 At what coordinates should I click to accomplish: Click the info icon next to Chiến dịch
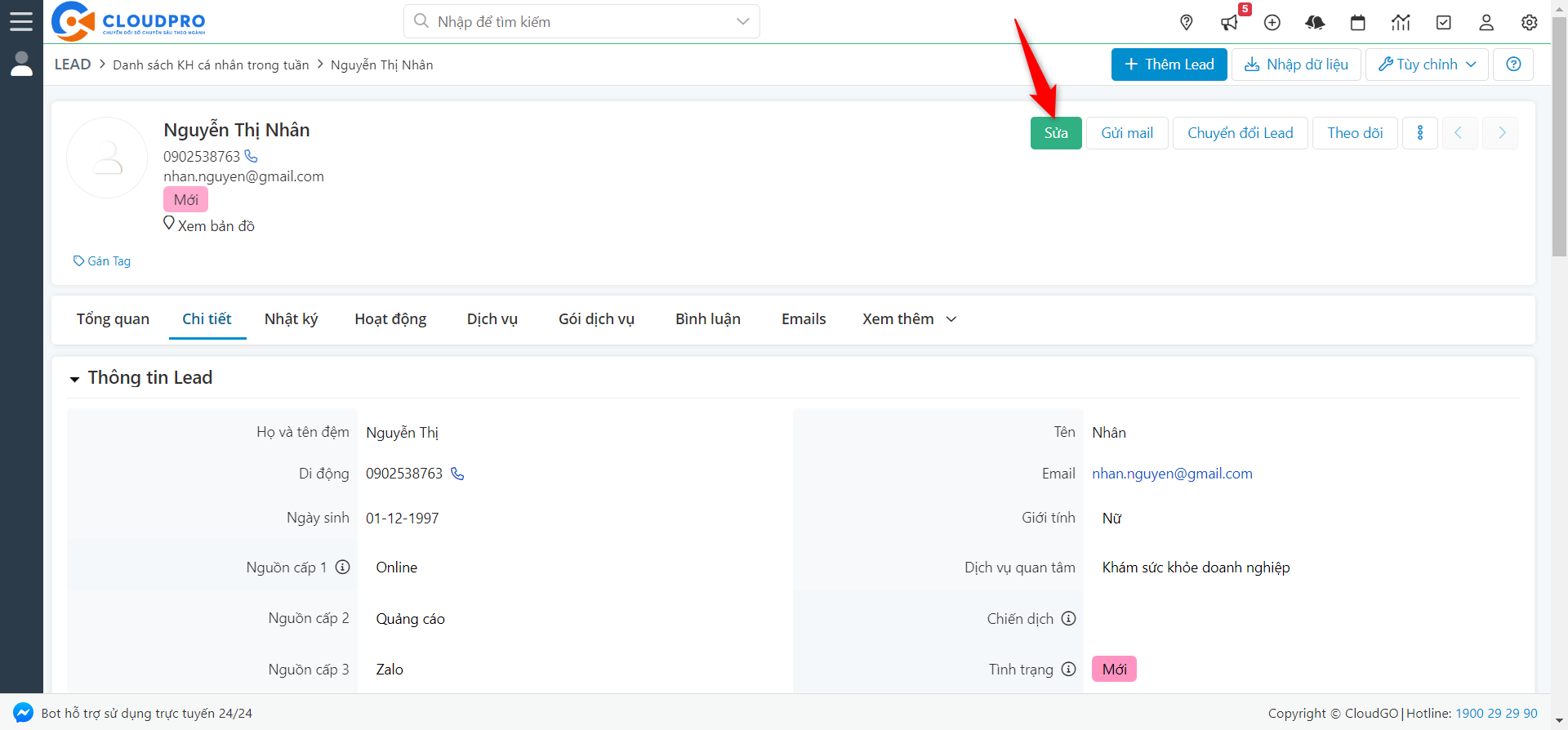coord(1068,618)
